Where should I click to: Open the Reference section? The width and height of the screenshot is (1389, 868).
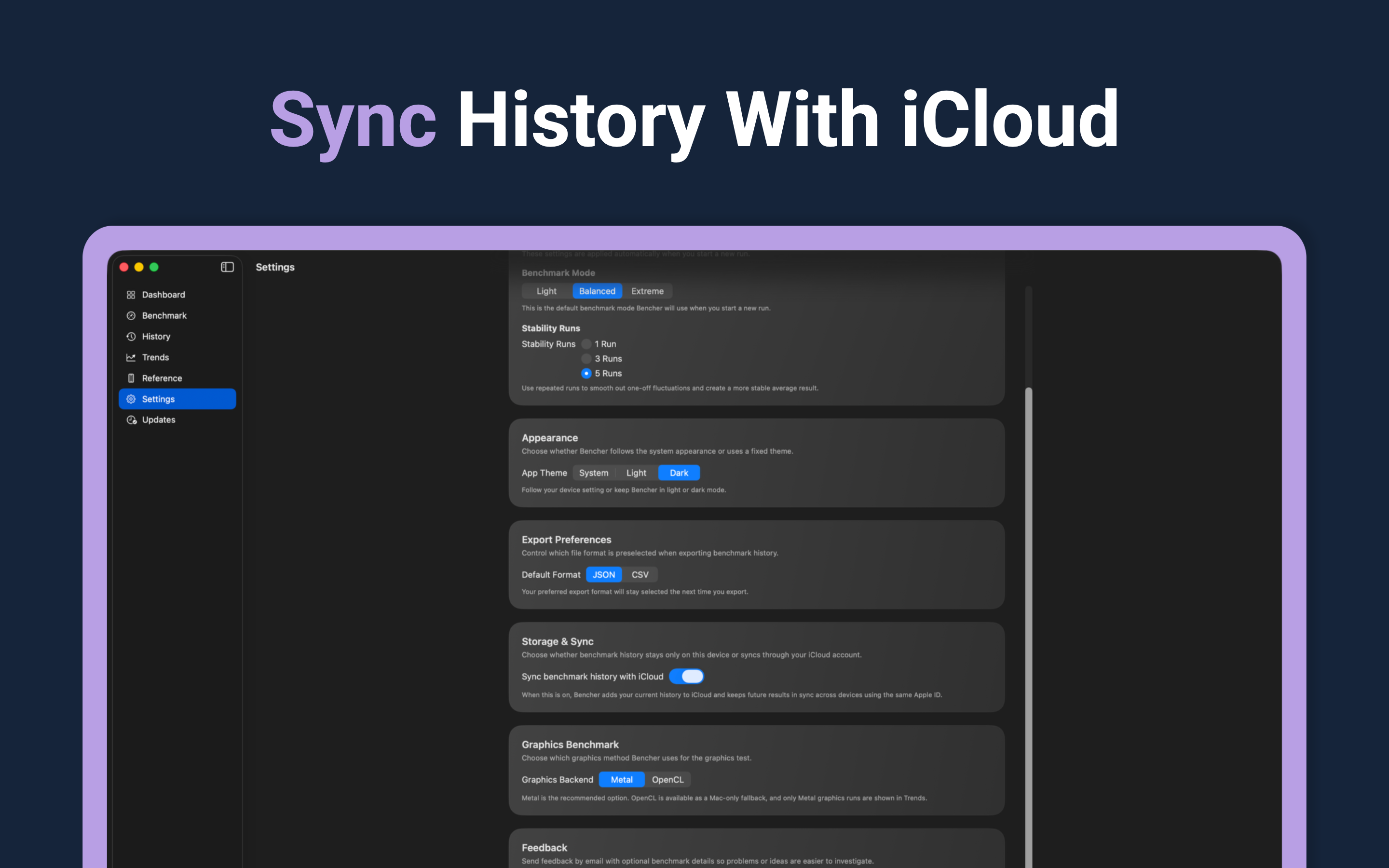tap(177, 379)
